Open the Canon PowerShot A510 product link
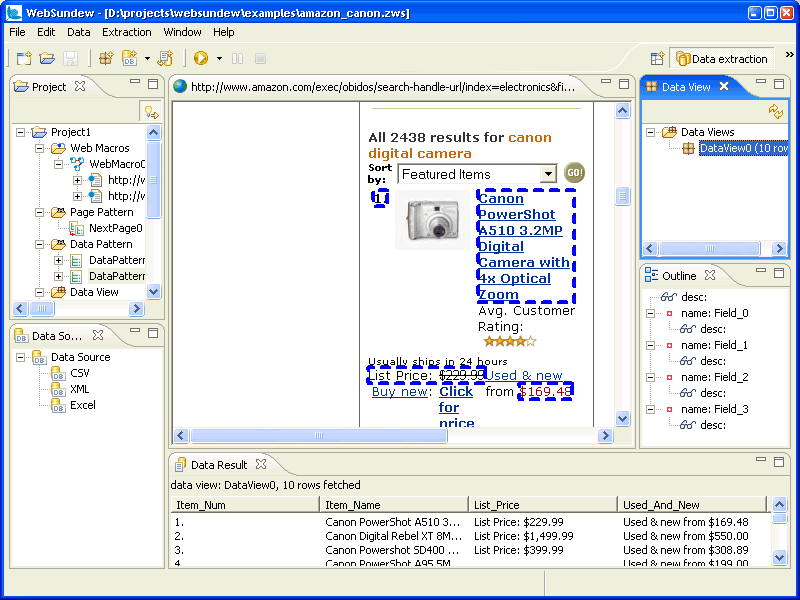This screenshot has height=600, width=800. click(525, 246)
